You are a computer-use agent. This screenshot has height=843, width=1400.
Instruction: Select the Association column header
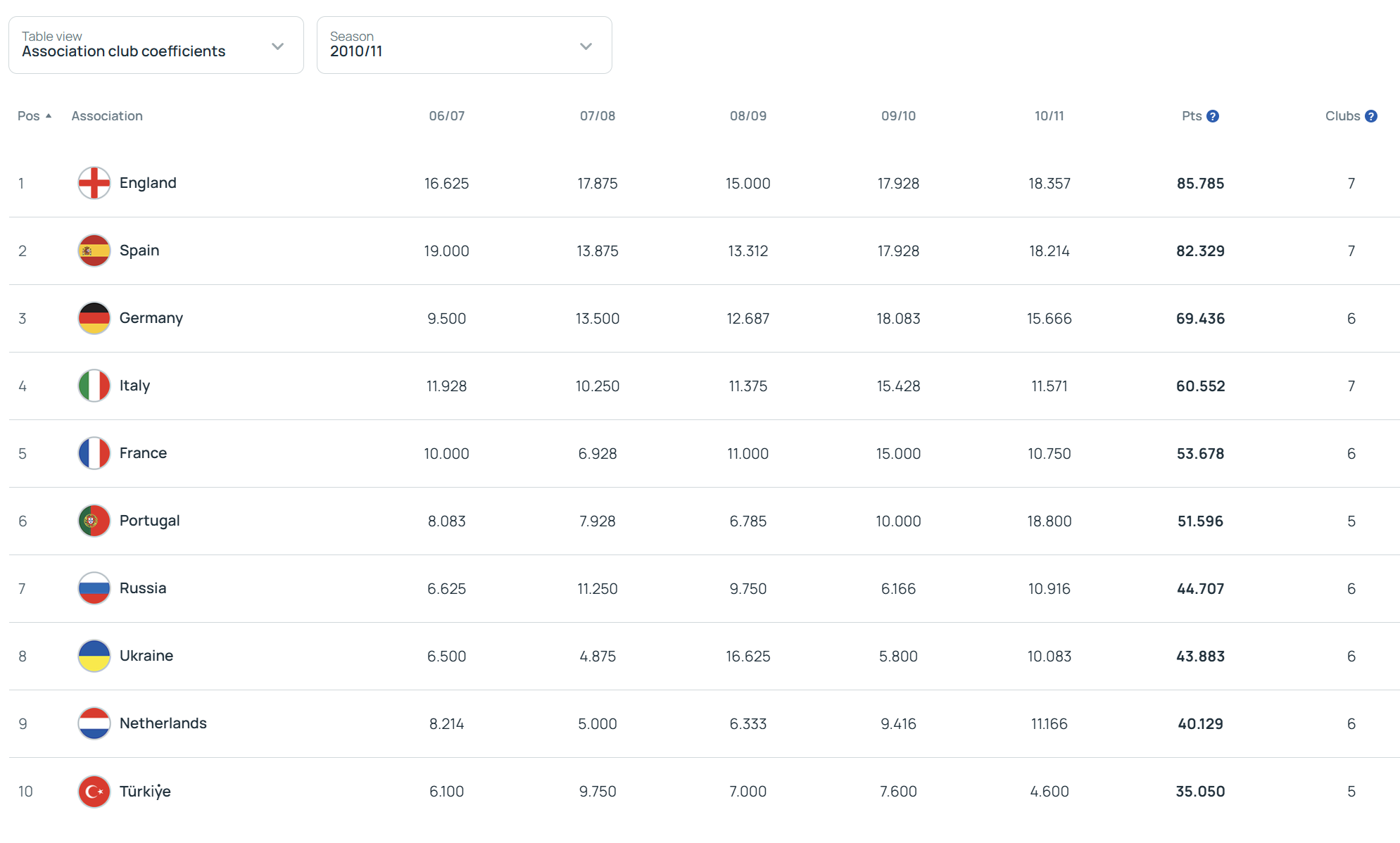click(x=107, y=116)
